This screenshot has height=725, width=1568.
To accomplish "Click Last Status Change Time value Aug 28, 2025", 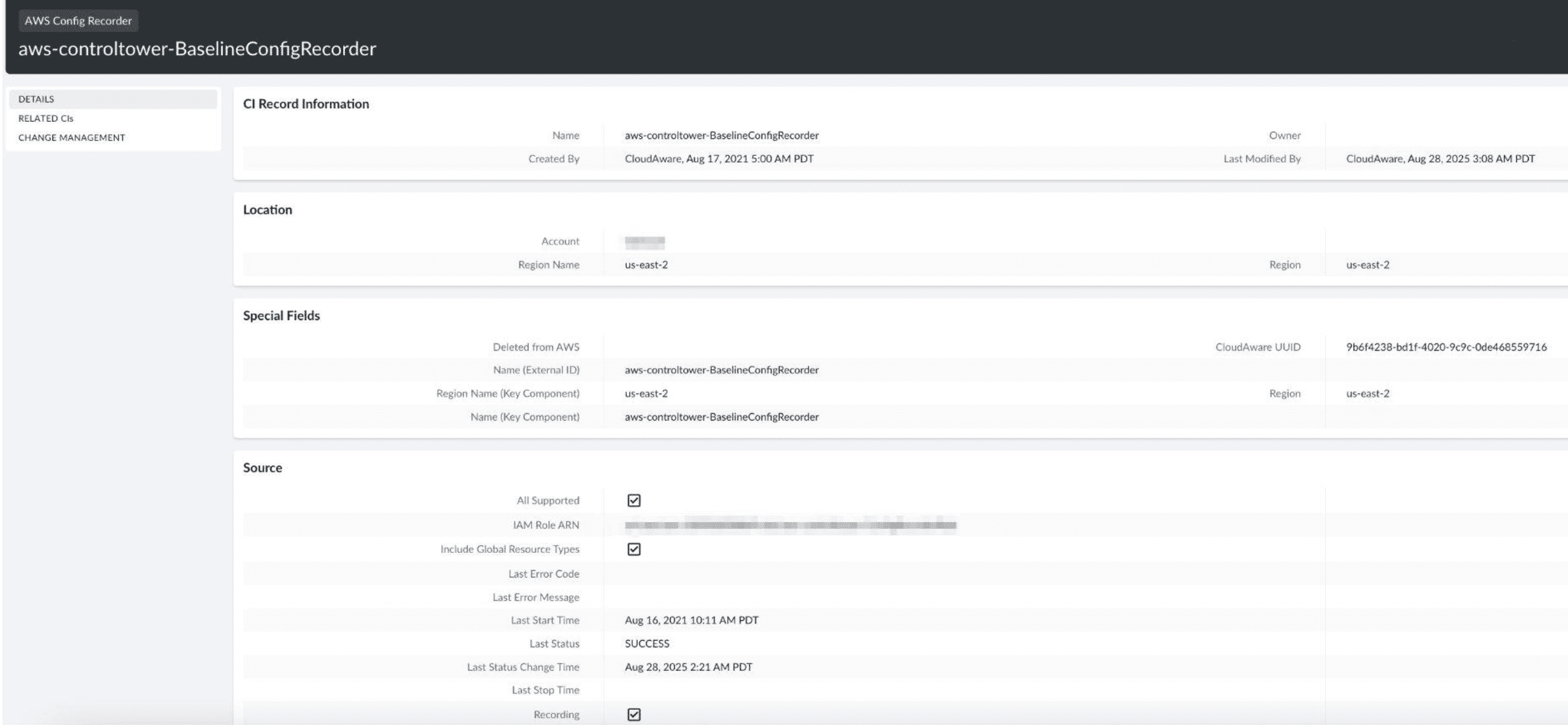I will coord(688,667).
